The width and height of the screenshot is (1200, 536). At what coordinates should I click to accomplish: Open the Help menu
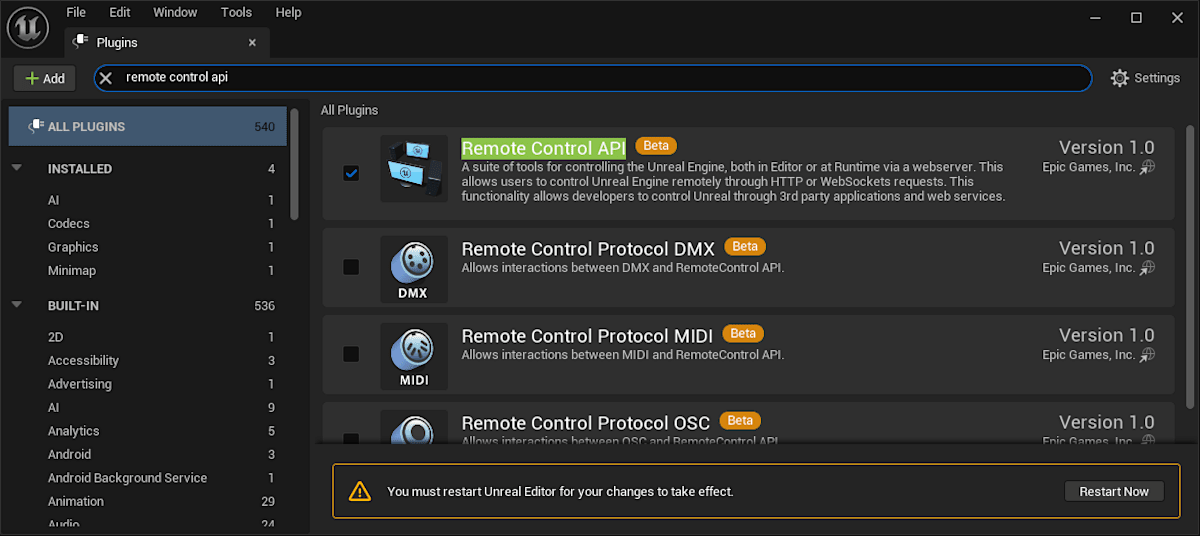click(x=288, y=12)
